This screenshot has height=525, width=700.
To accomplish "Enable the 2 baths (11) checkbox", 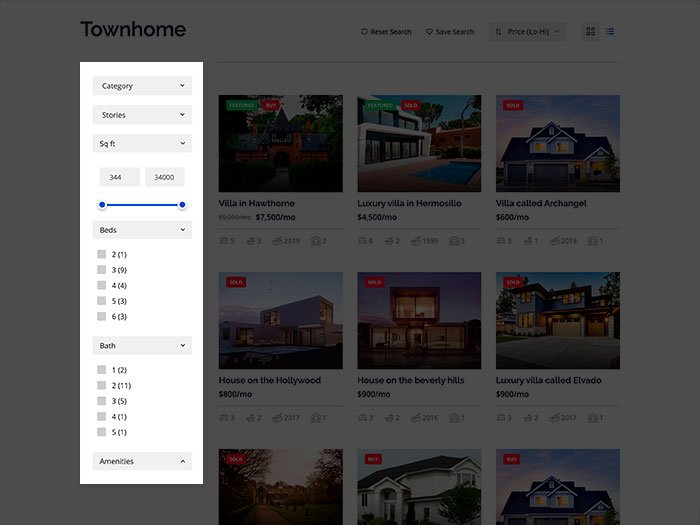I will (x=102, y=386).
